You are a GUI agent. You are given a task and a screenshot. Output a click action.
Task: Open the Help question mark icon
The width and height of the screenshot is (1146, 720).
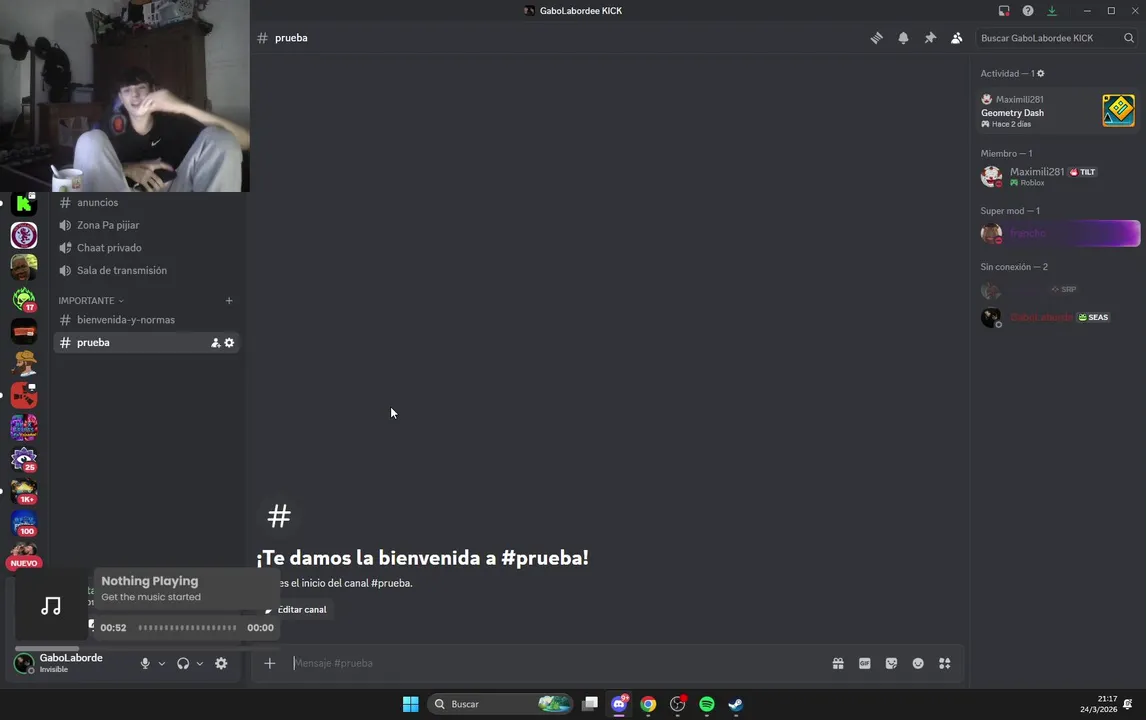(1028, 11)
